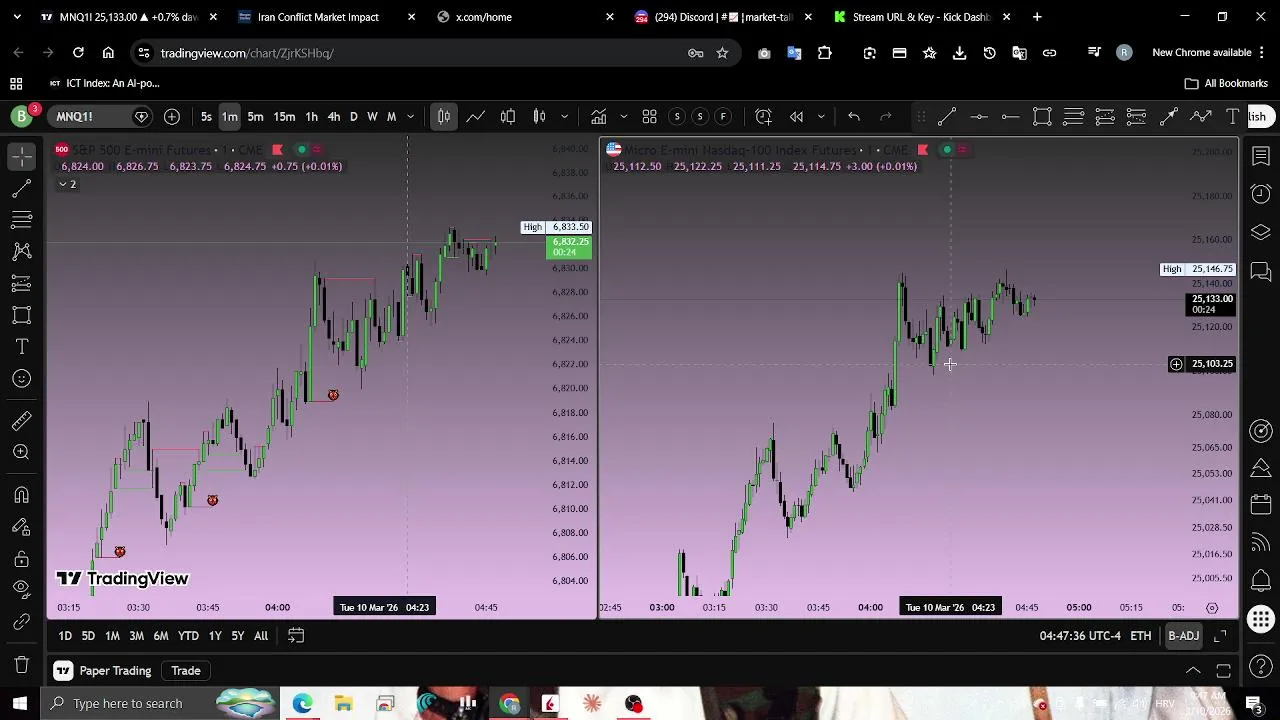
Task: Open object tree layers icon
Action: click(x=1261, y=232)
